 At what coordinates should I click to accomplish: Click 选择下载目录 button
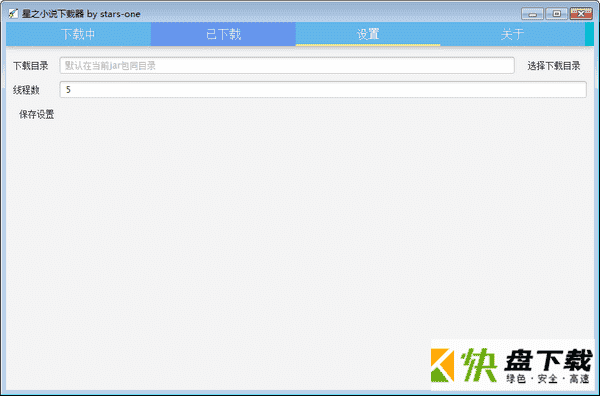tap(554, 66)
